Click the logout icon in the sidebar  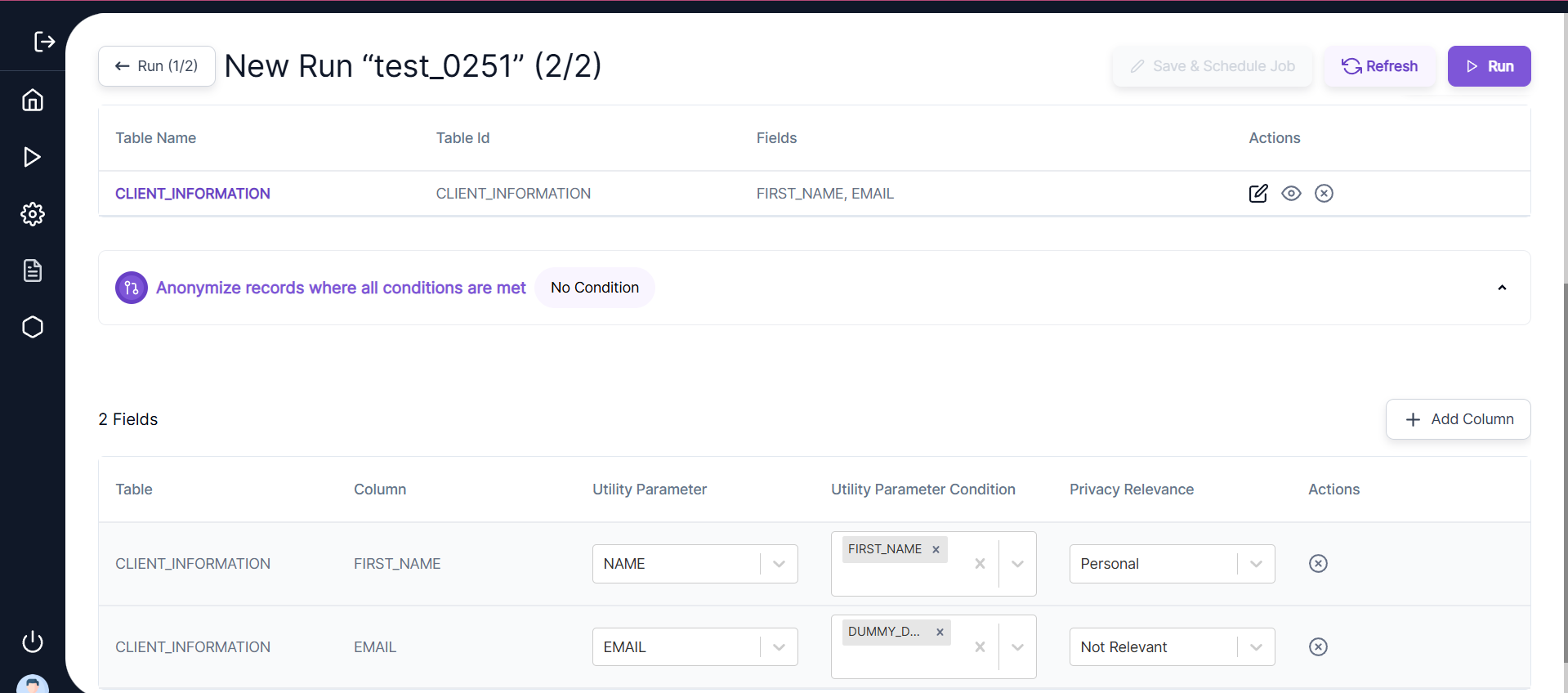(44, 42)
